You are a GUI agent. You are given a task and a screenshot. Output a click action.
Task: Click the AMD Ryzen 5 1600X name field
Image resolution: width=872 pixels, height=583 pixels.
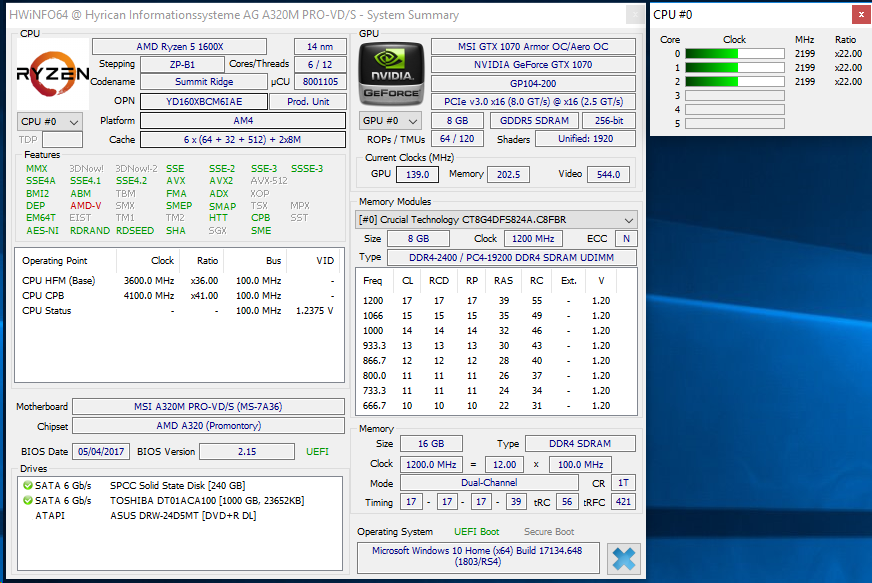(x=180, y=47)
